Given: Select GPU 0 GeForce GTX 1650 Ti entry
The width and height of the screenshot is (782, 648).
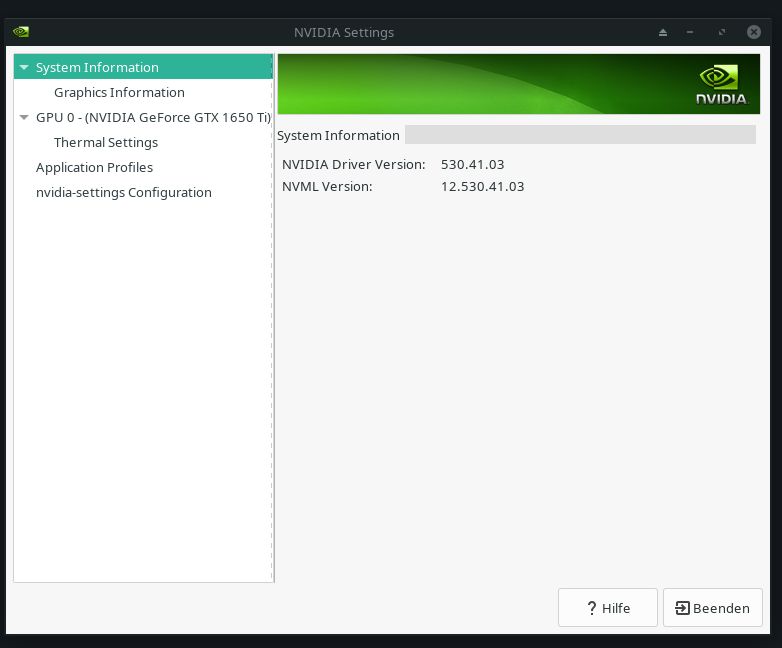Looking at the screenshot, I should 153,118.
